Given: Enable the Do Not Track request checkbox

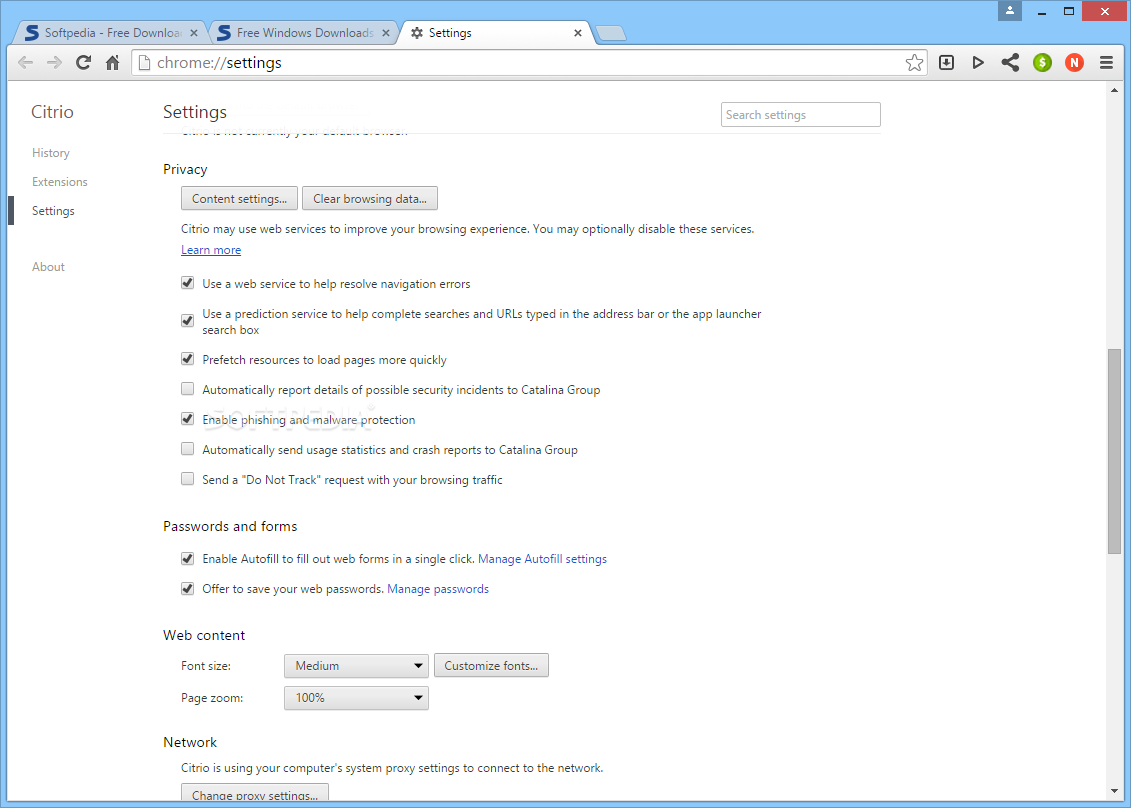Looking at the screenshot, I should coord(188,478).
